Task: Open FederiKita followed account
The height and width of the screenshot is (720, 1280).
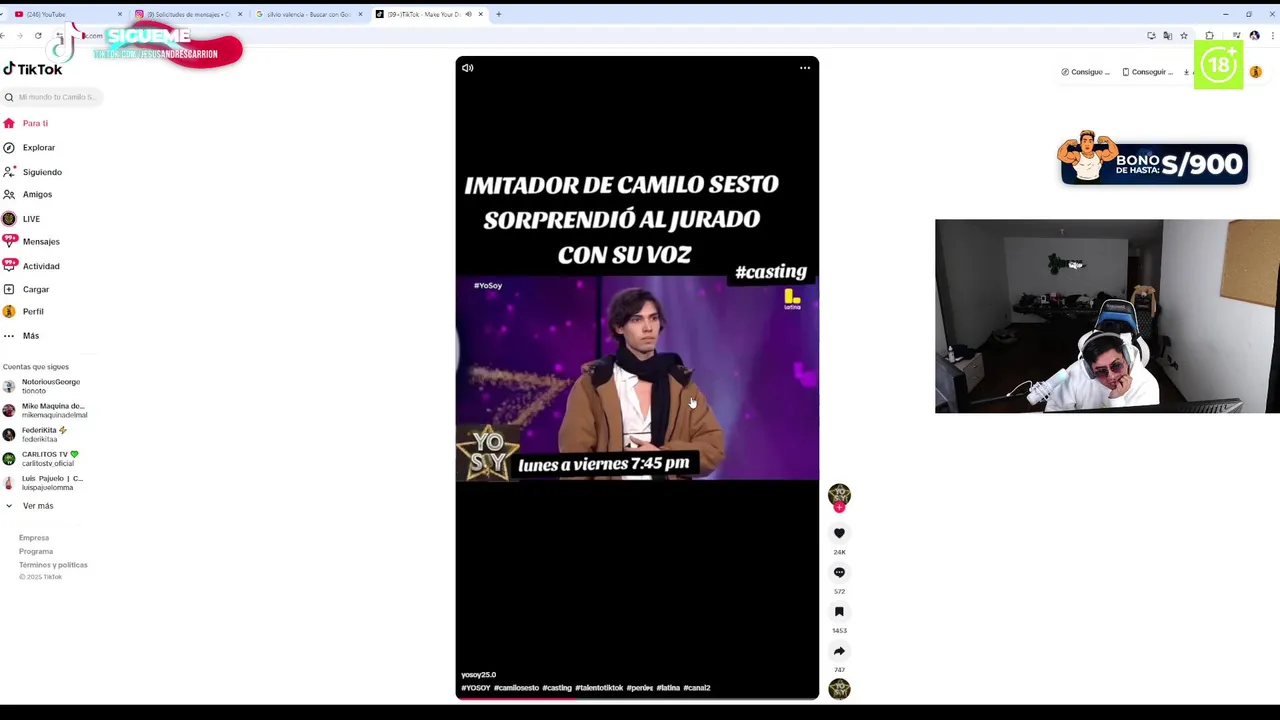Action: pyautogui.click(x=44, y=434)
